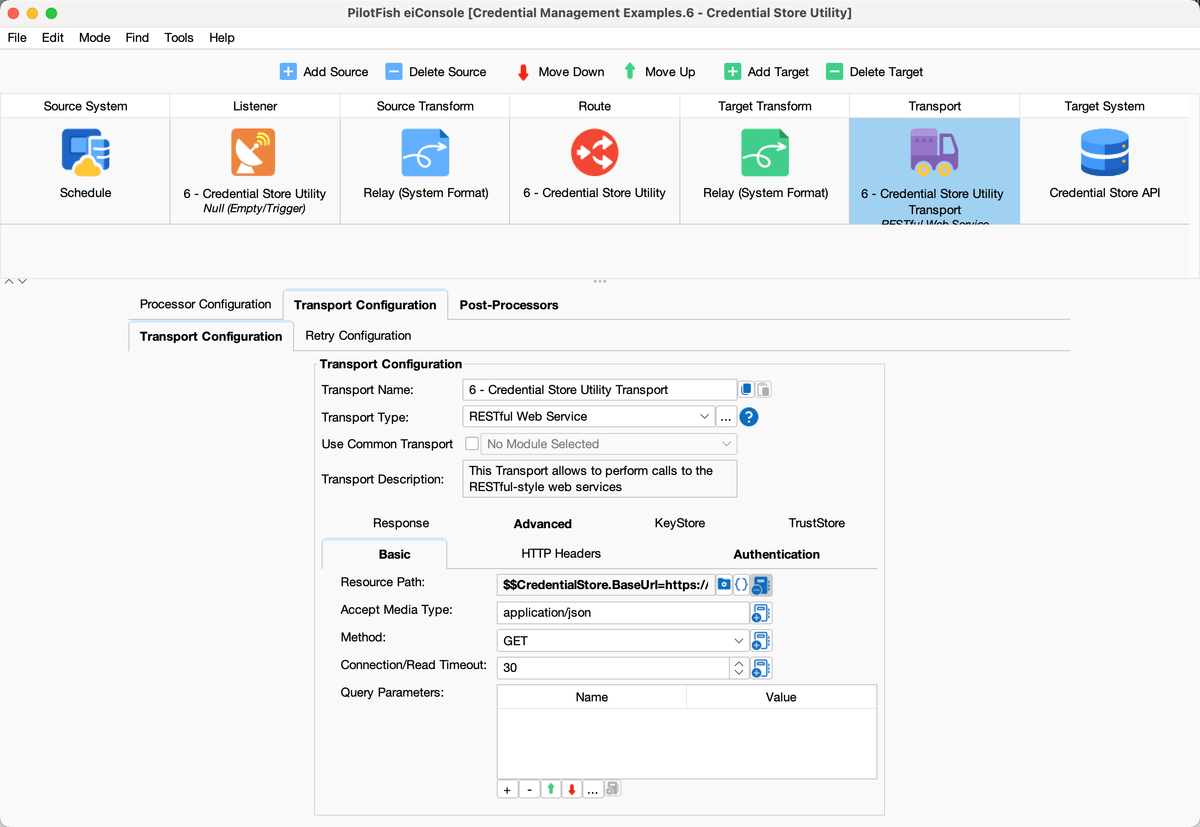
Task: Open the No Module Selected dropdown
Action: coord(609,444)
